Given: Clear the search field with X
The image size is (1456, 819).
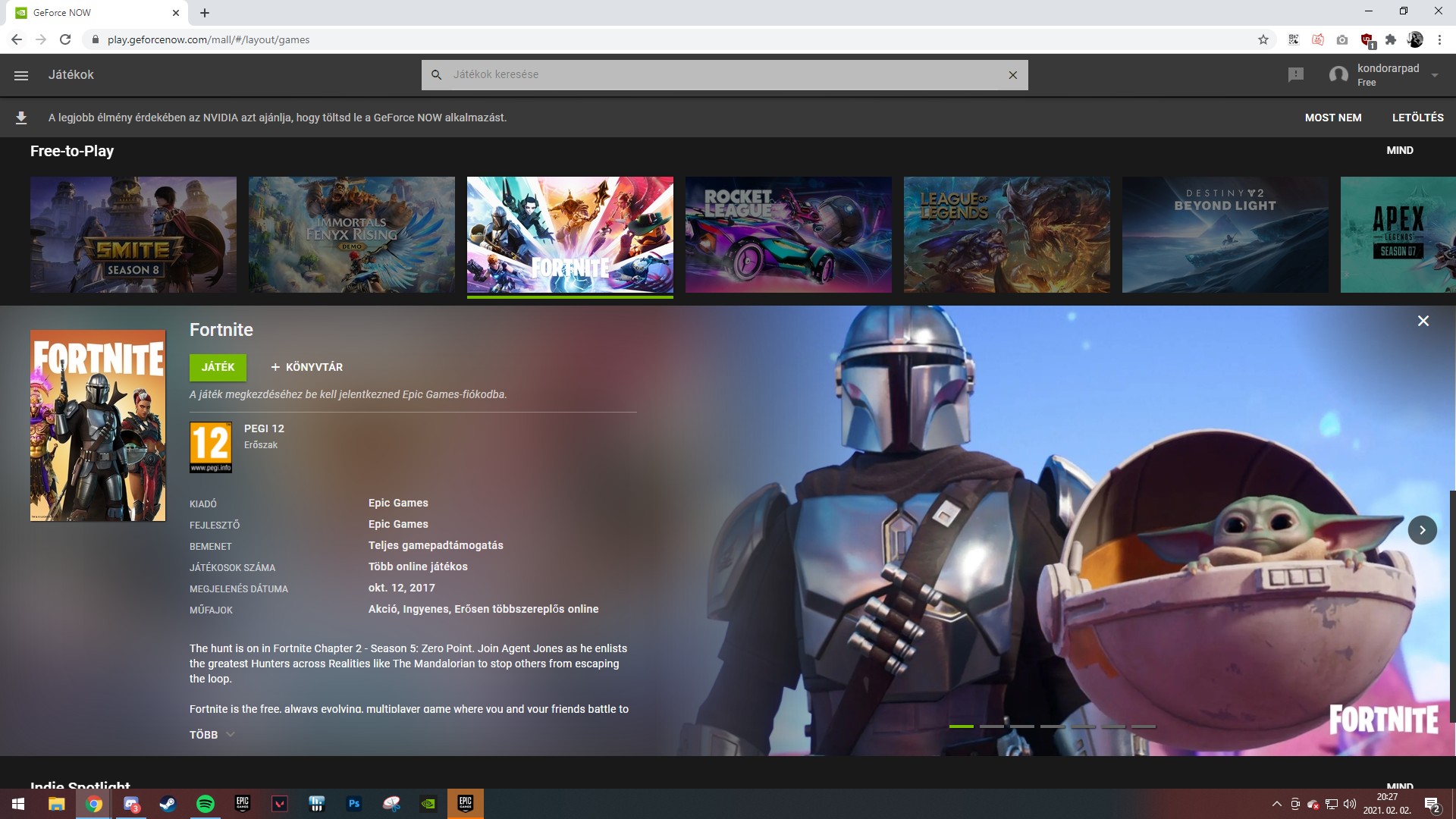Looking at the screenshot, I should tap(1012, 75).
